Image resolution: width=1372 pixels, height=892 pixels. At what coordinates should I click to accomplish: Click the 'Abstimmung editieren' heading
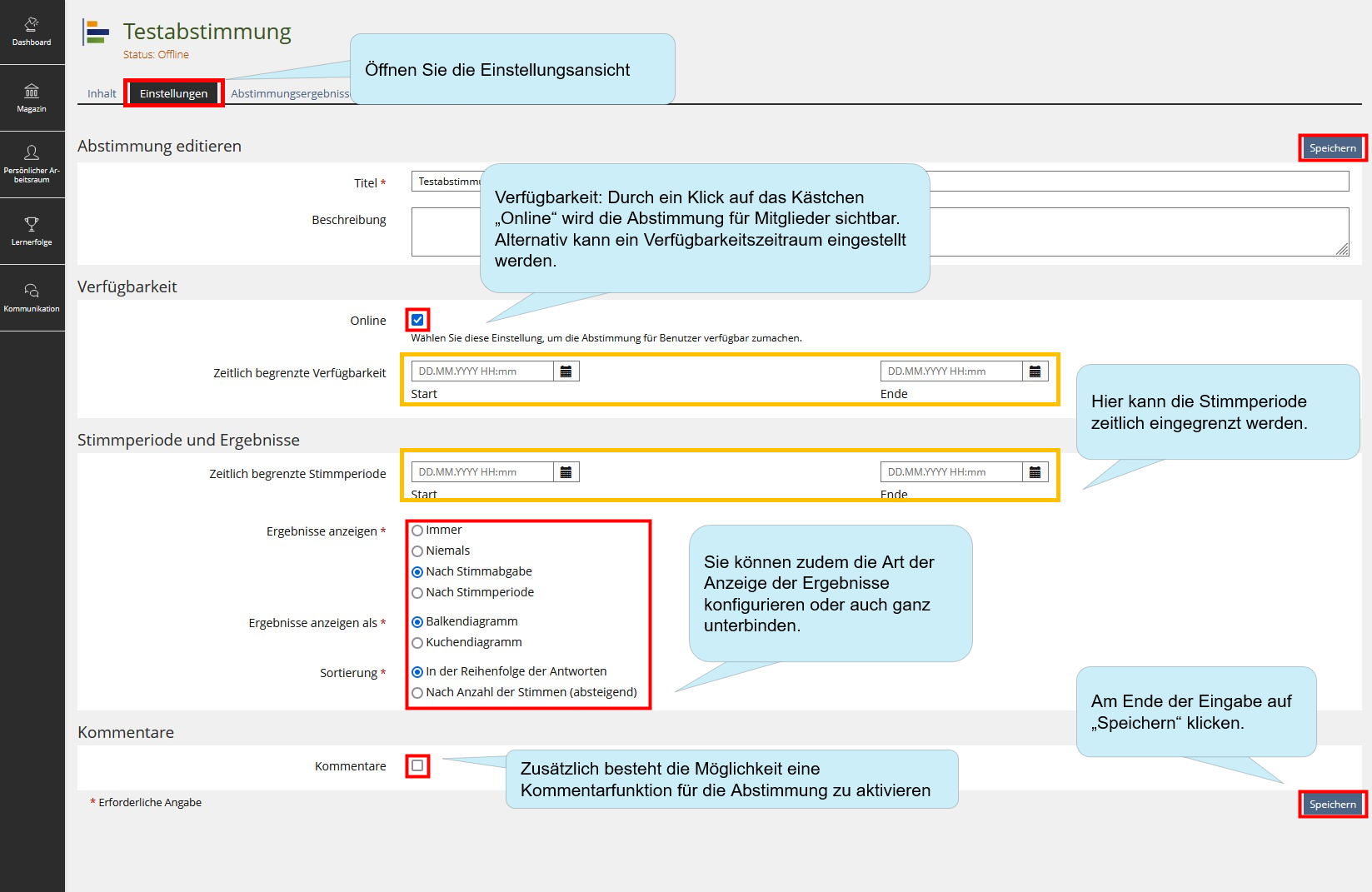click(x=159, y=146)
